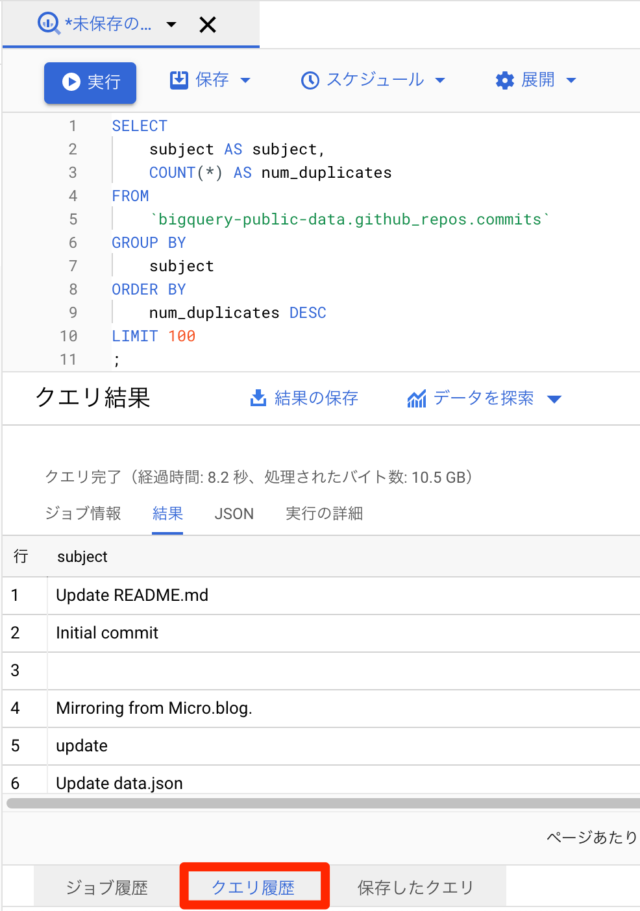Switch to the JSON tab
This screenshot has height=911, width=640.
click(x=234, y=514)
